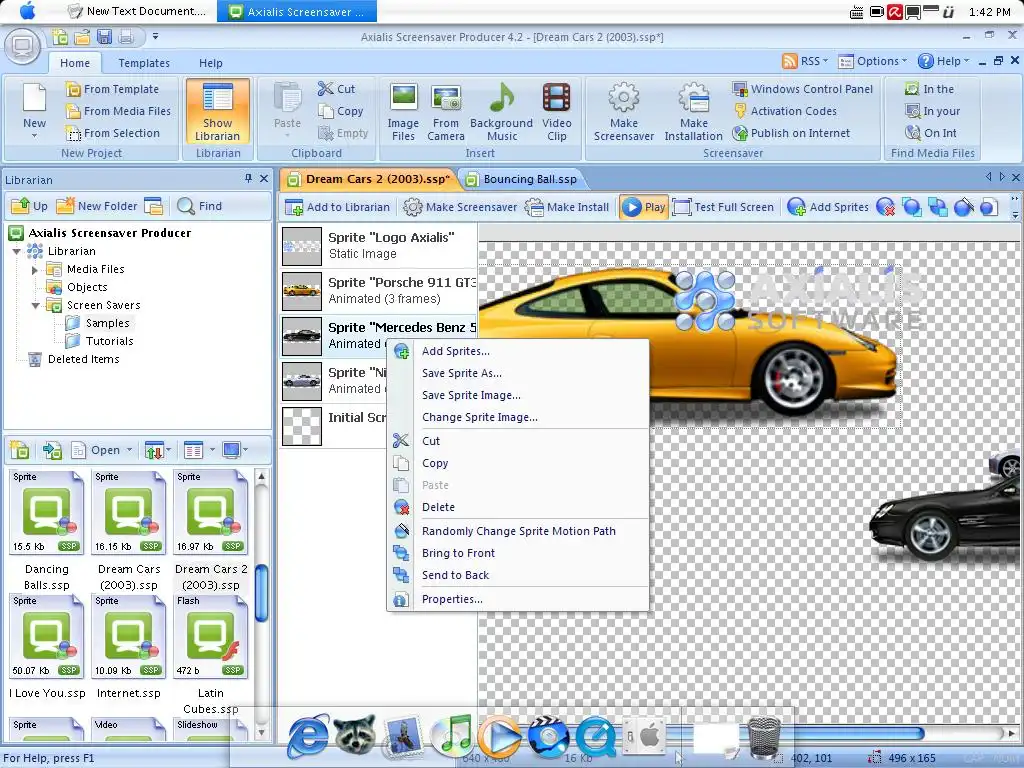Click the Apple menu logo
This screenshot has width=1024, height=768.
pyautogui.click(x=27, y=11)
